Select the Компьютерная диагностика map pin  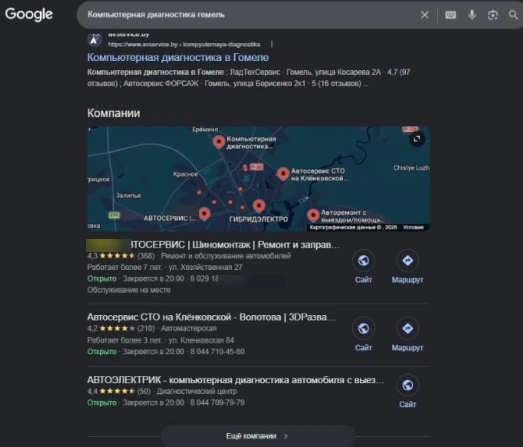pos(219,141)
